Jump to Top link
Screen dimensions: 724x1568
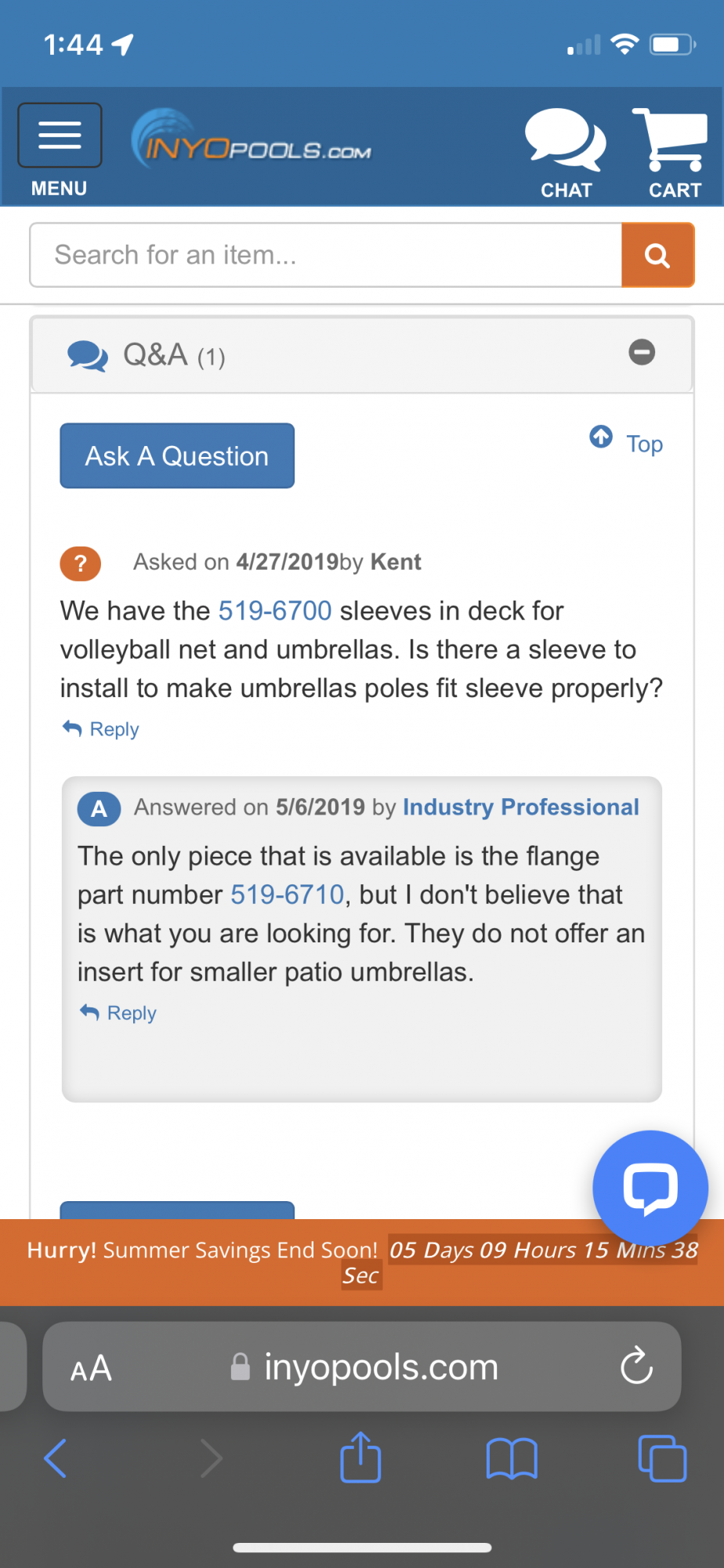[627, 441]
